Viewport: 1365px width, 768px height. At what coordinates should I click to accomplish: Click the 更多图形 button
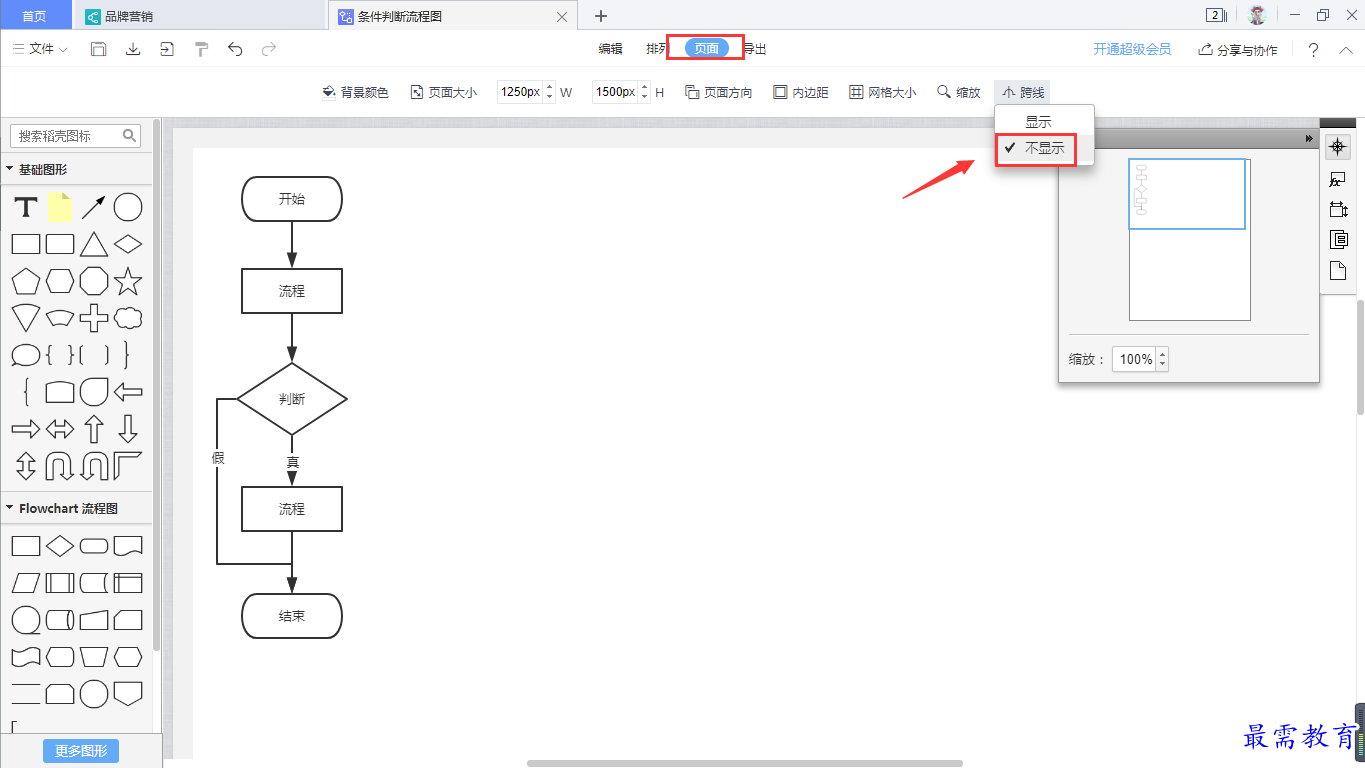coord(81,751)
